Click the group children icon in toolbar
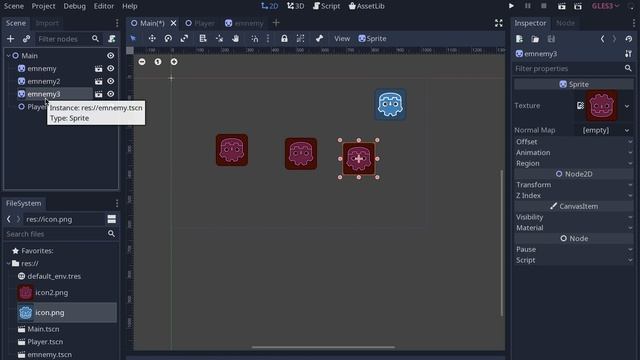This screenshot has height=360, width=640. [x=300, y=38]
